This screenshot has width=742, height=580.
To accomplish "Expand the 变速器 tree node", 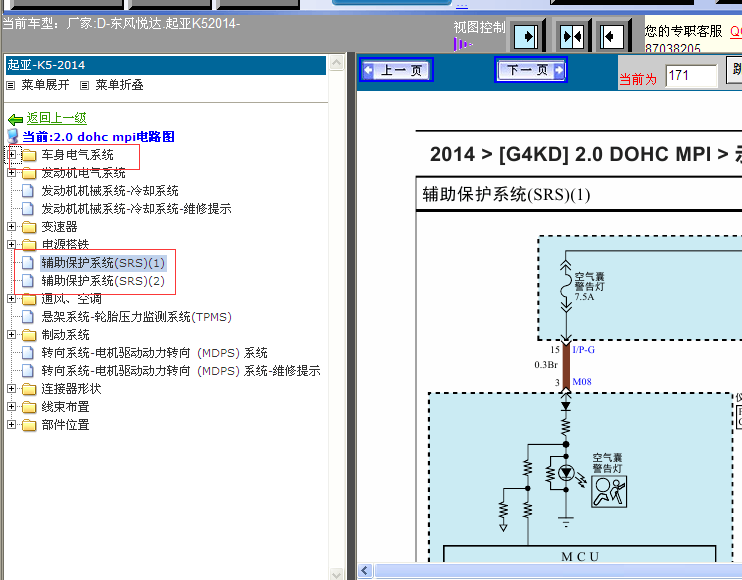I will pyautogui.click(x=12, y=227).
